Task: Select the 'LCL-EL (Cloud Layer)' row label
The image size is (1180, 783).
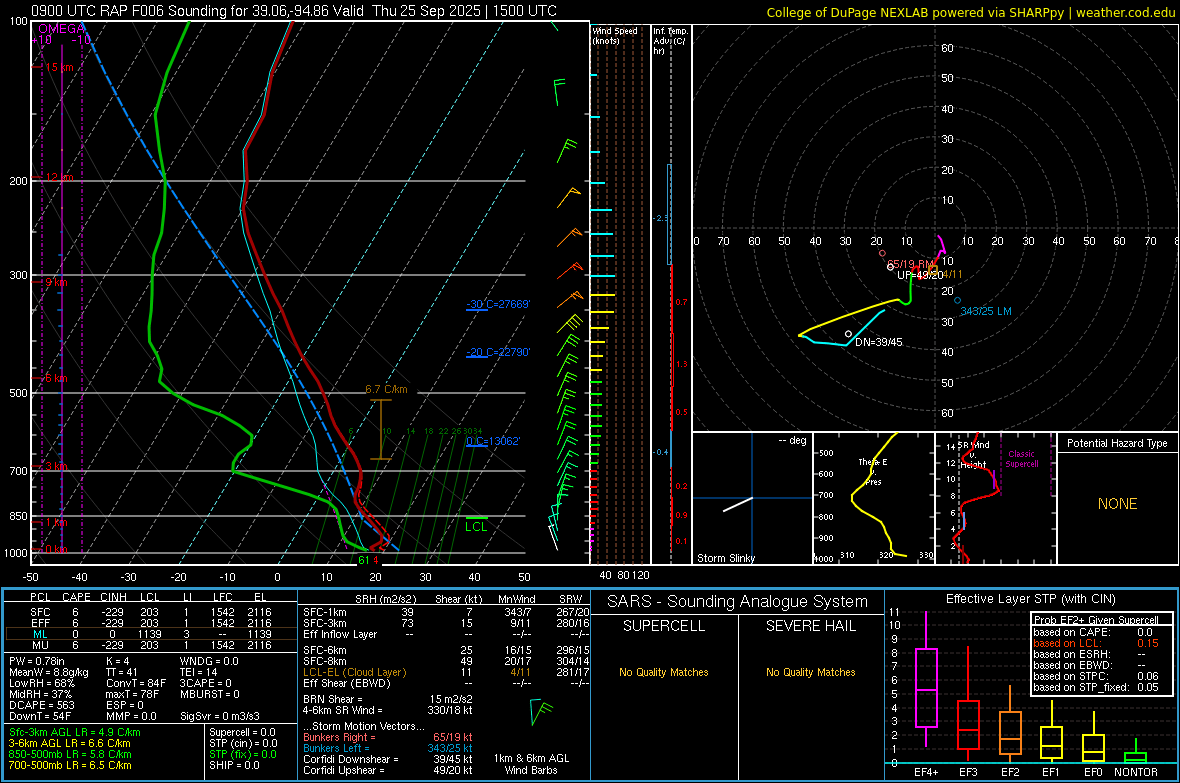Action: click(x=354, y=672)
